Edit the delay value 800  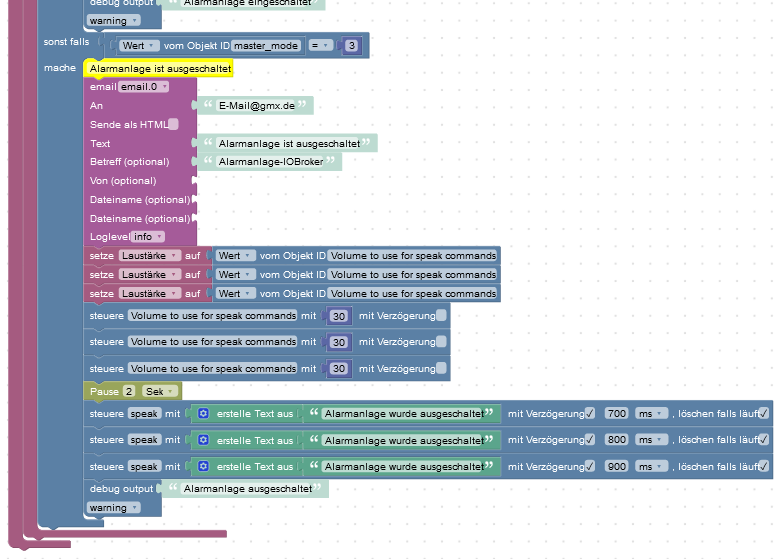coord(617,440)
